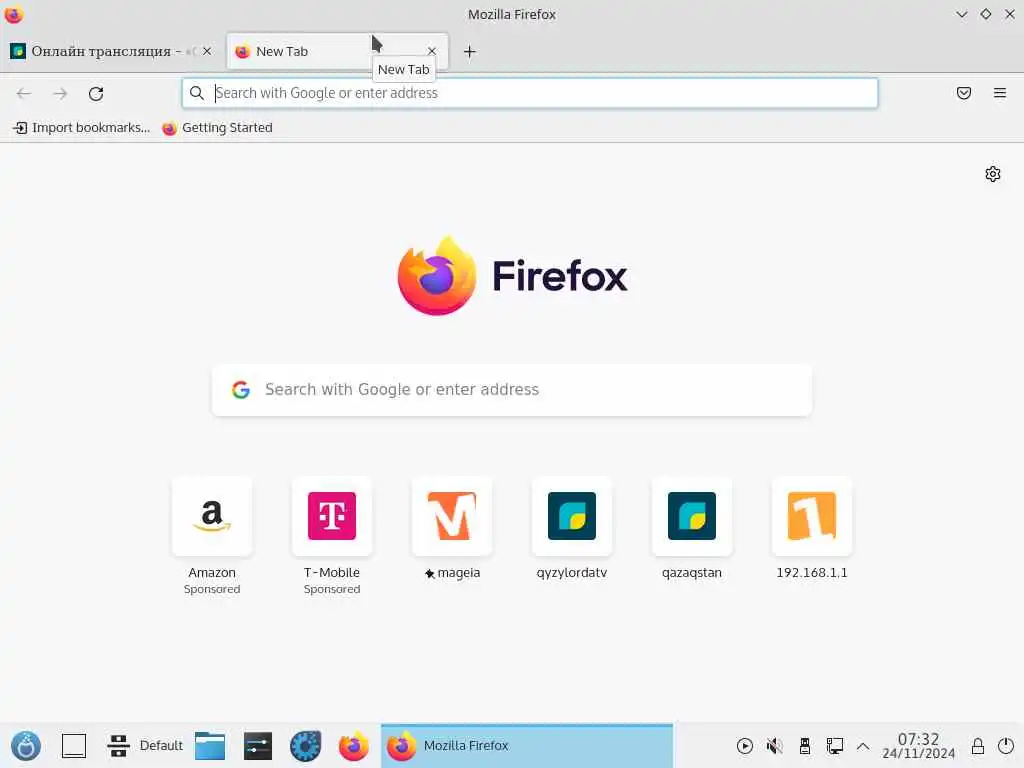Click the show desktop taskbar icon
Viewport: 1024px width, 768px height.
point(74,746)
